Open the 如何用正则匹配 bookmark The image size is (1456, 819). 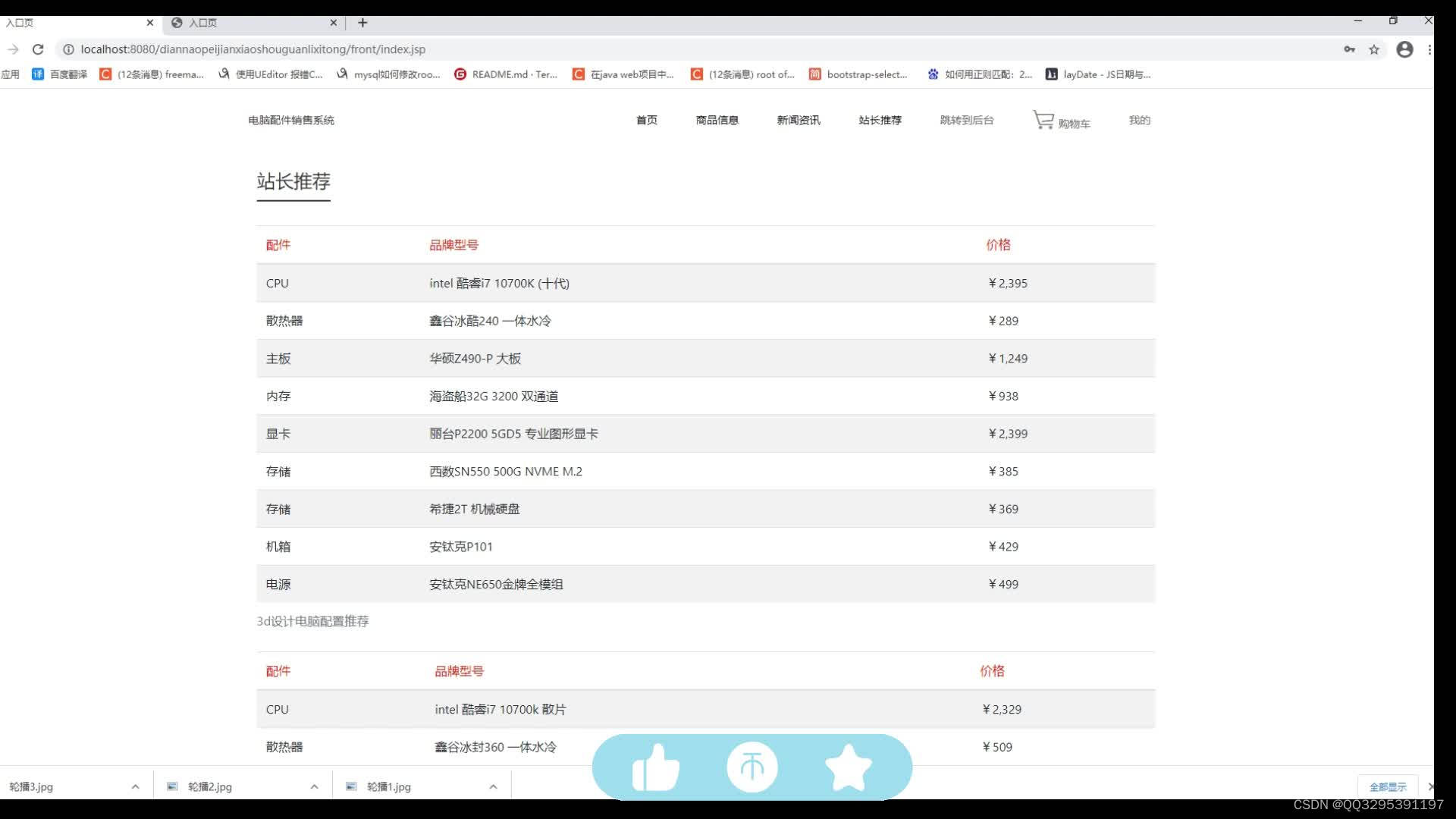980,74
